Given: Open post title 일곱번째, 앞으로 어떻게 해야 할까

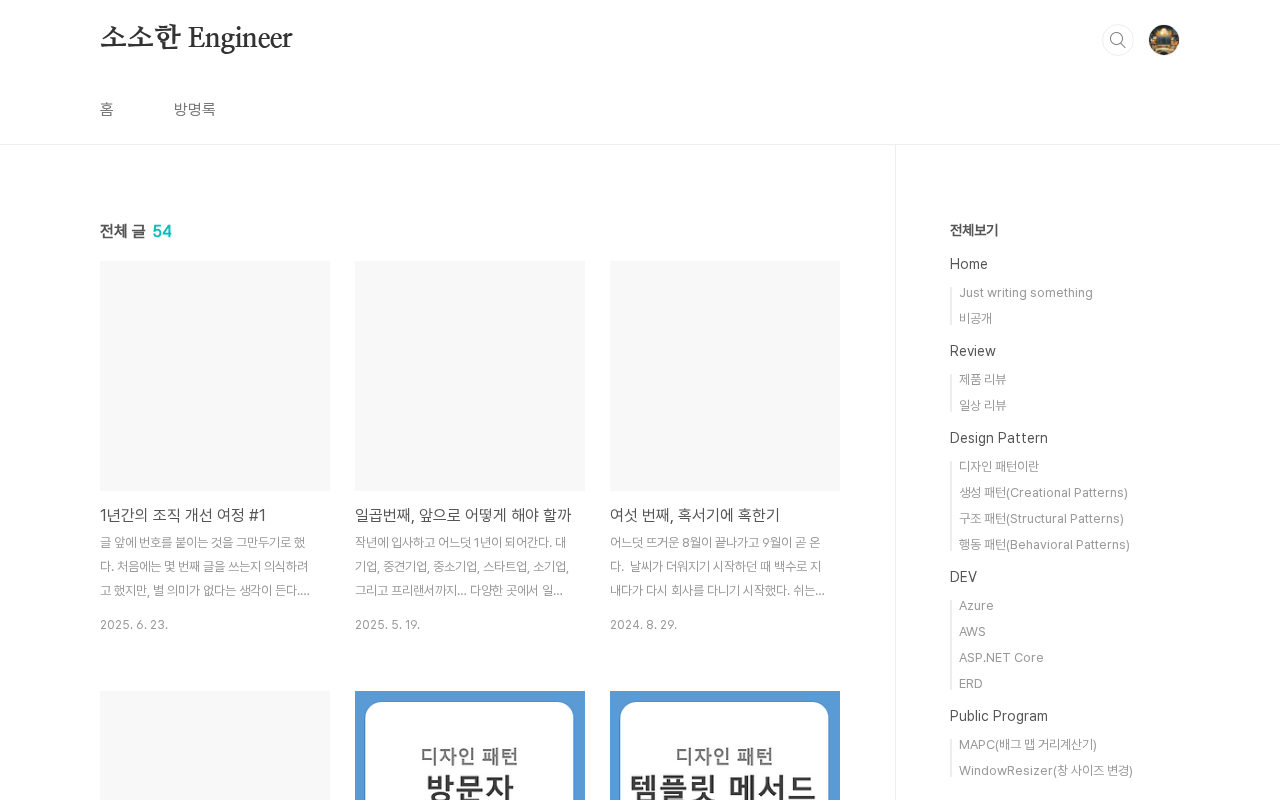Looking at the screenshot, I should click(x=463, y=515).
